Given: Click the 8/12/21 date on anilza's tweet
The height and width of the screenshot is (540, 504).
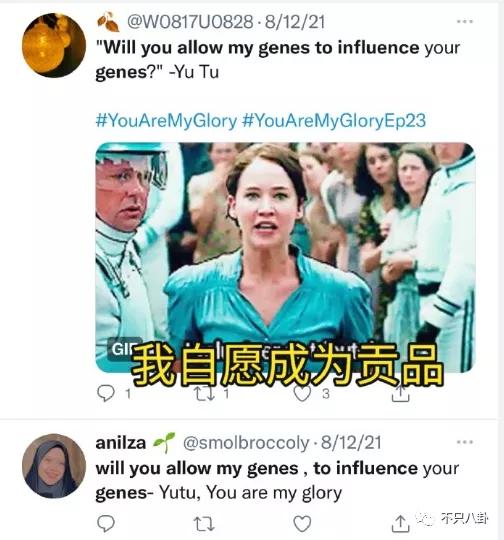Looking at the screenshot, I should click(x=351, y=443).
